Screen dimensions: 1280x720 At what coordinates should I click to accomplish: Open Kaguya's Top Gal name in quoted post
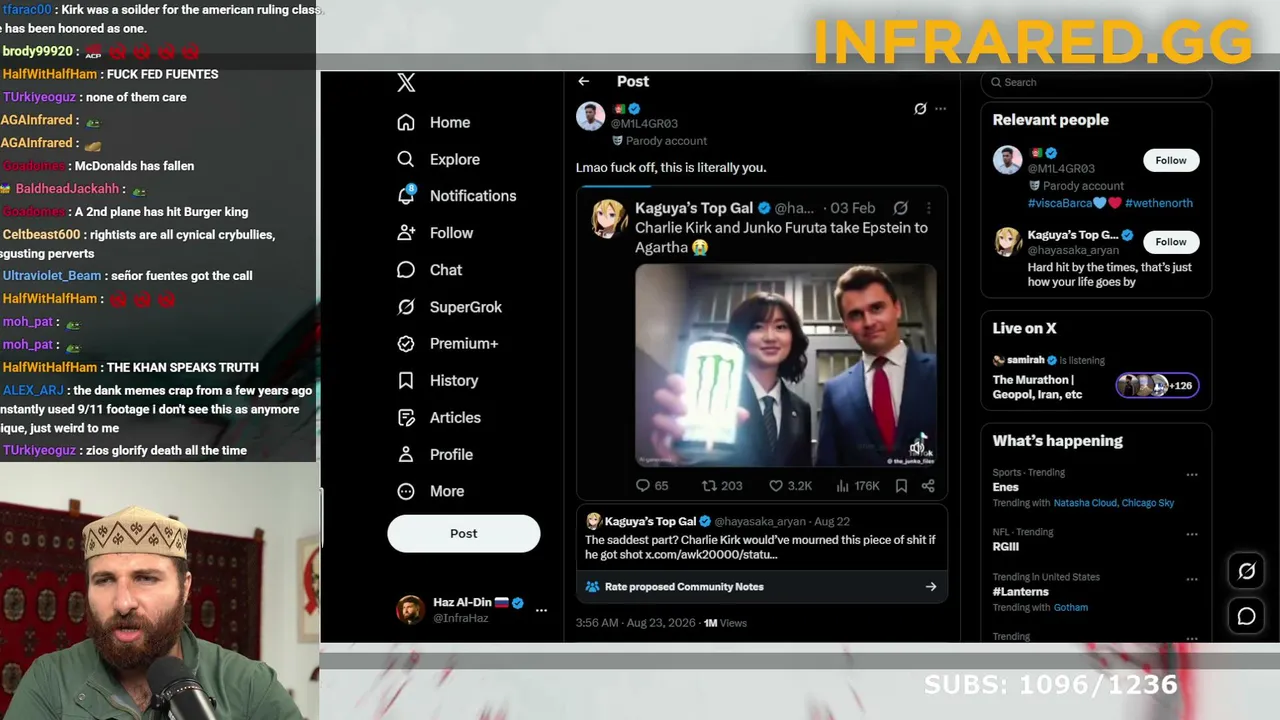tap(694, 208)
